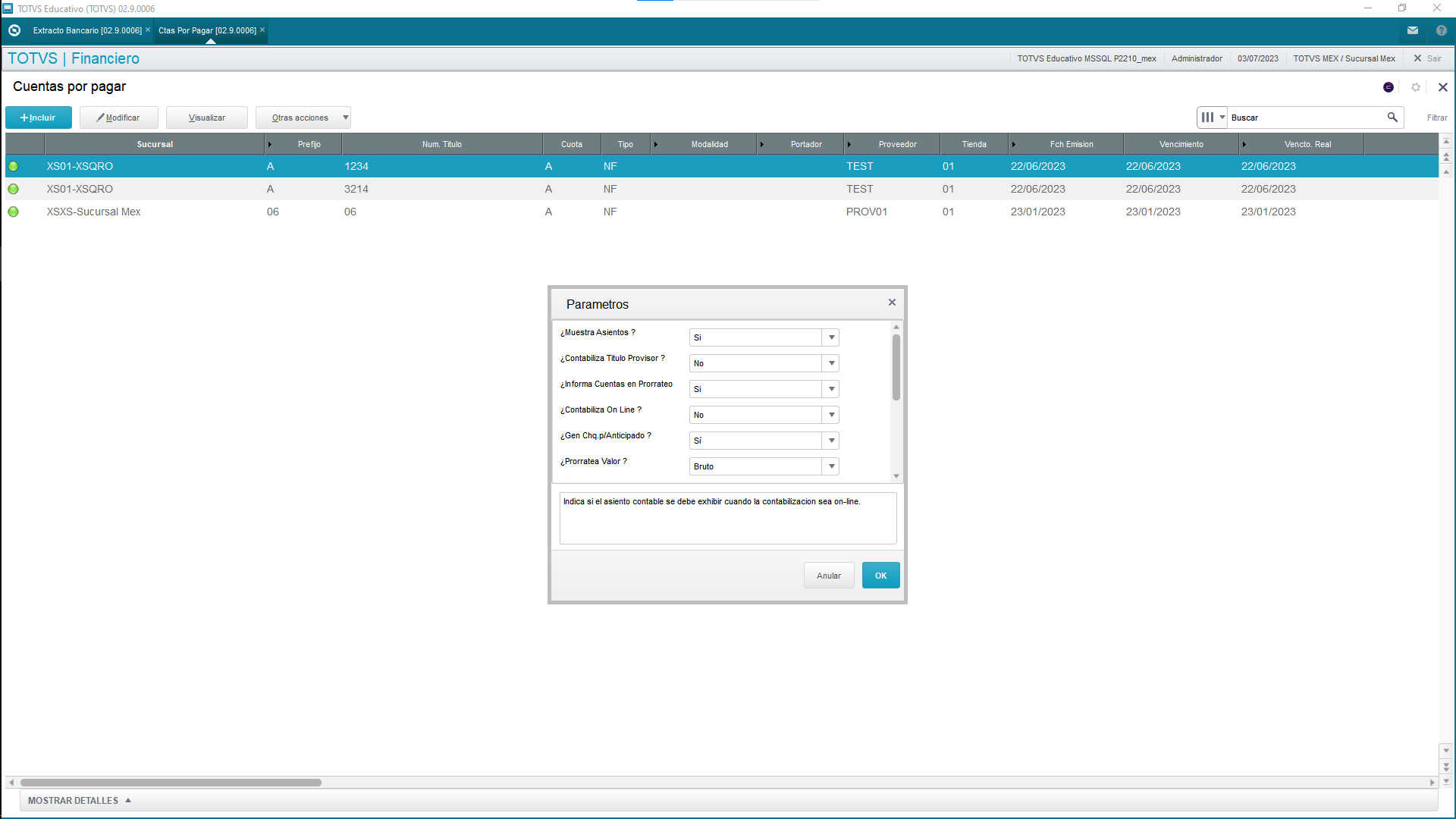Click the search magnifier icon
This screenshot has width=1456, height=819.
click(1392, 117)
